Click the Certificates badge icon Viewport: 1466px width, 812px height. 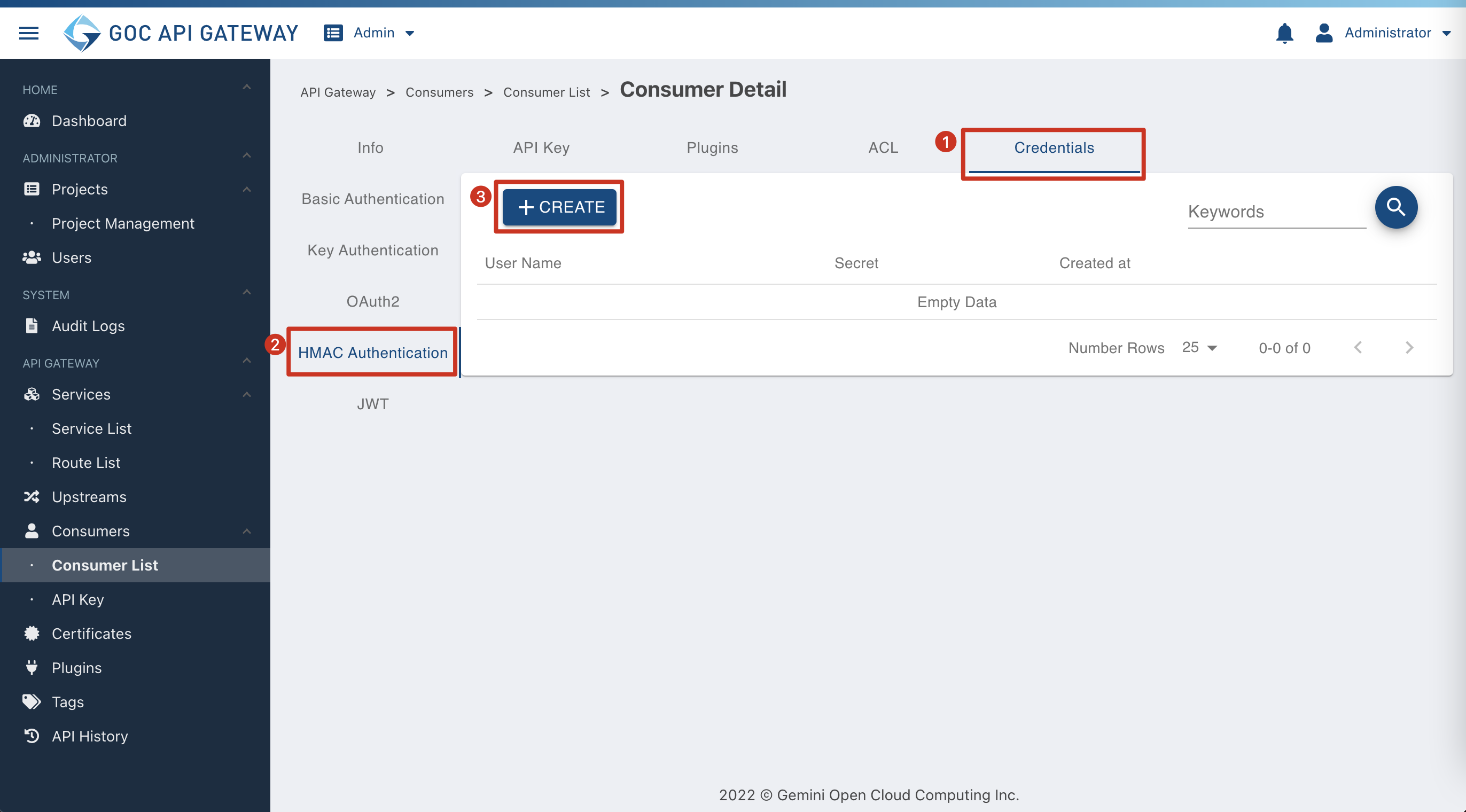tap(32, 633)
